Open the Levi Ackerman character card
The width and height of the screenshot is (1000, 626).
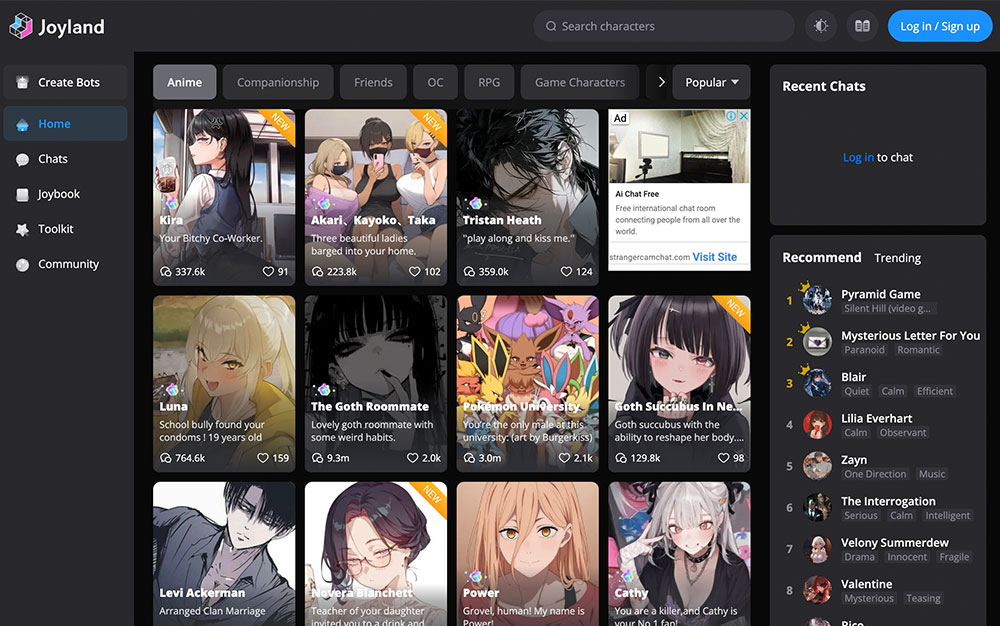(x=224, y=554)
